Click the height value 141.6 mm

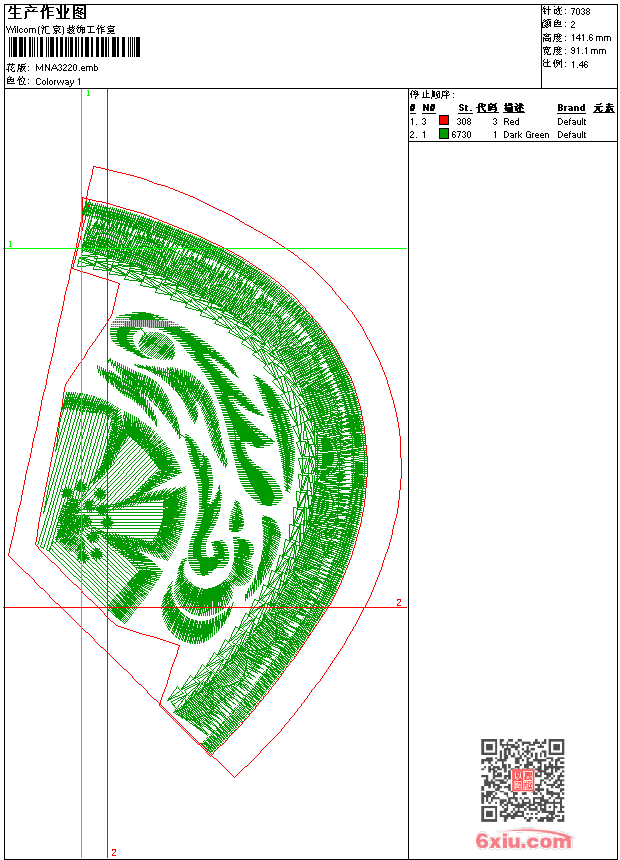tap(589, 37)
